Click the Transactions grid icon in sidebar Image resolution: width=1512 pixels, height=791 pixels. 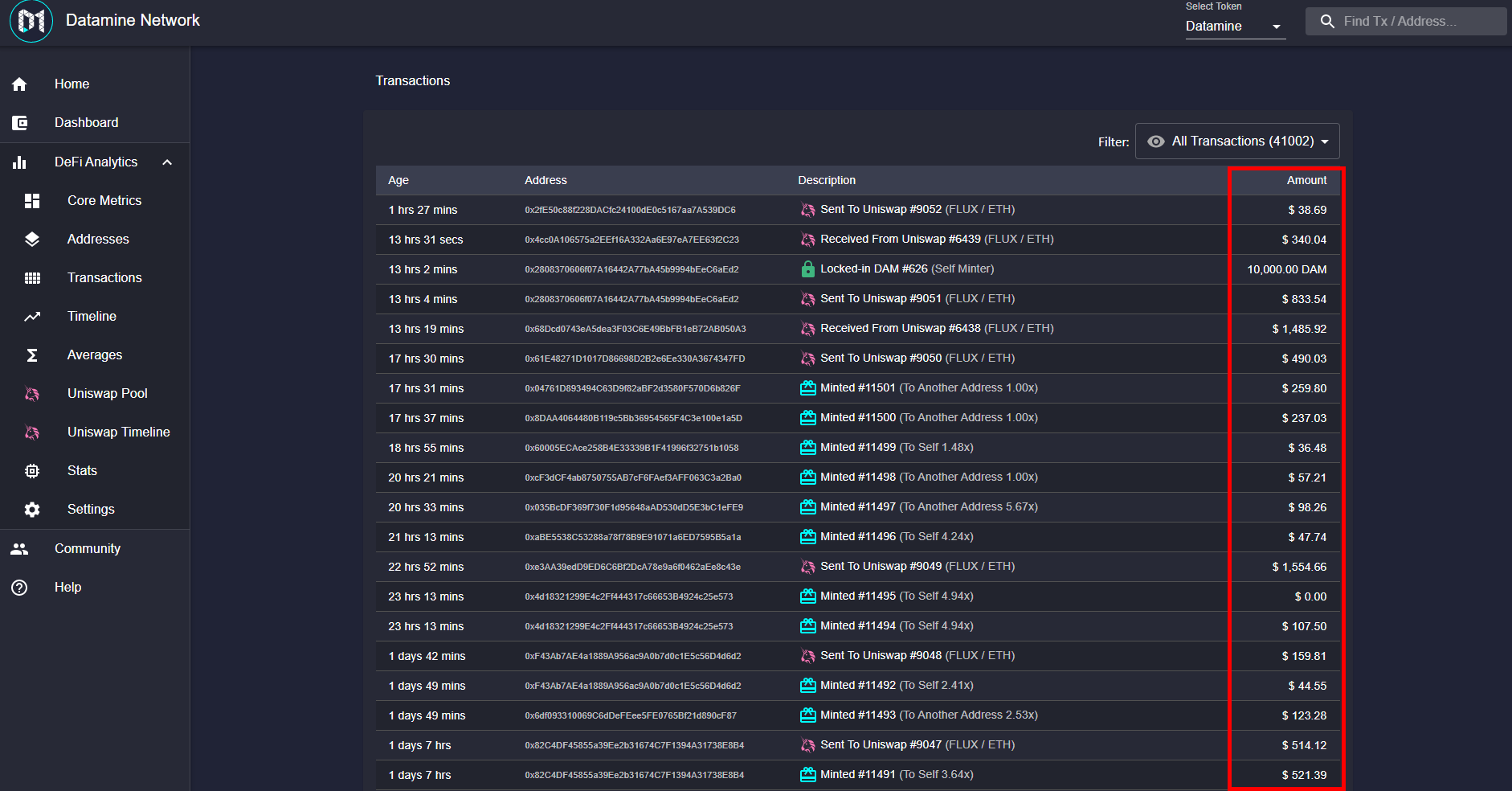(x=32, y=278)
